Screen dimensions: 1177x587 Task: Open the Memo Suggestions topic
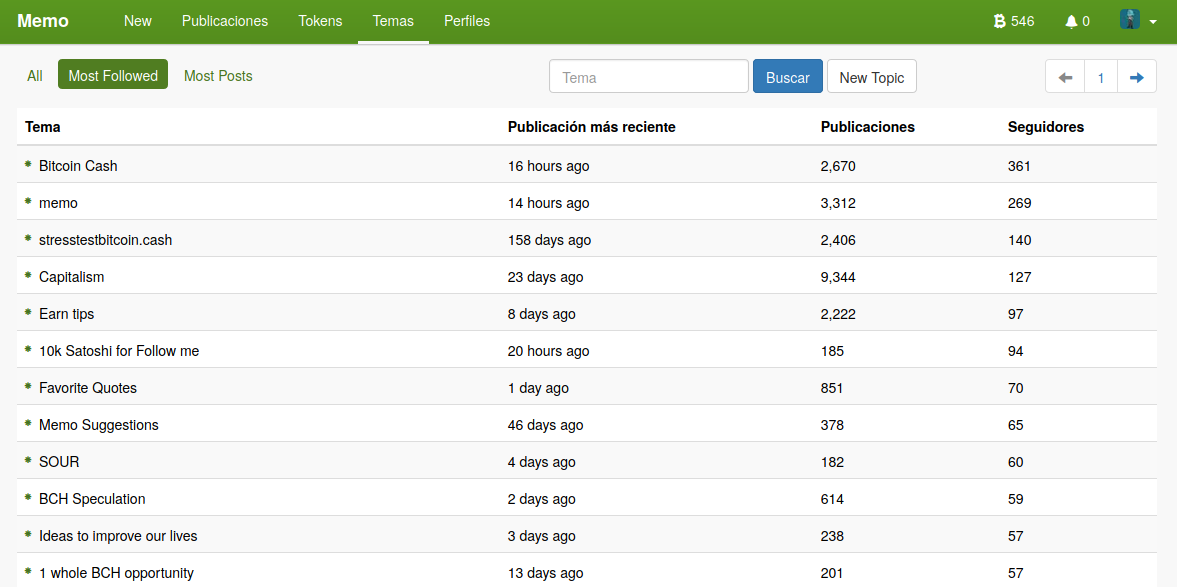[99, 425]
